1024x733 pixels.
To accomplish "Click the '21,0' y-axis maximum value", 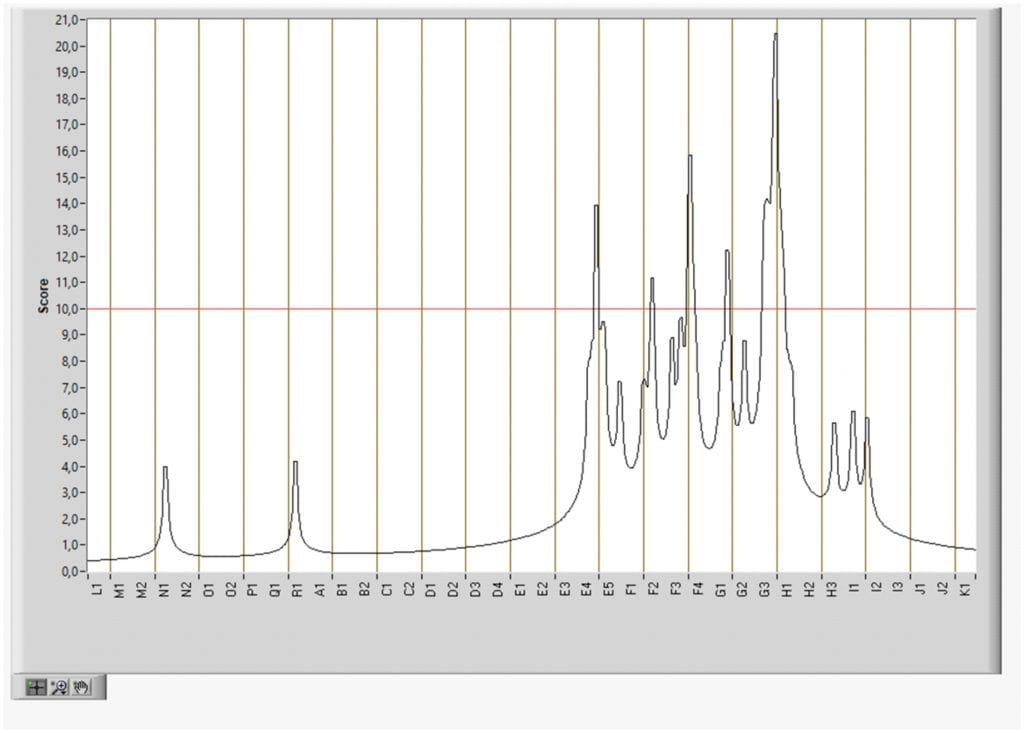I will tap(67, 20).
